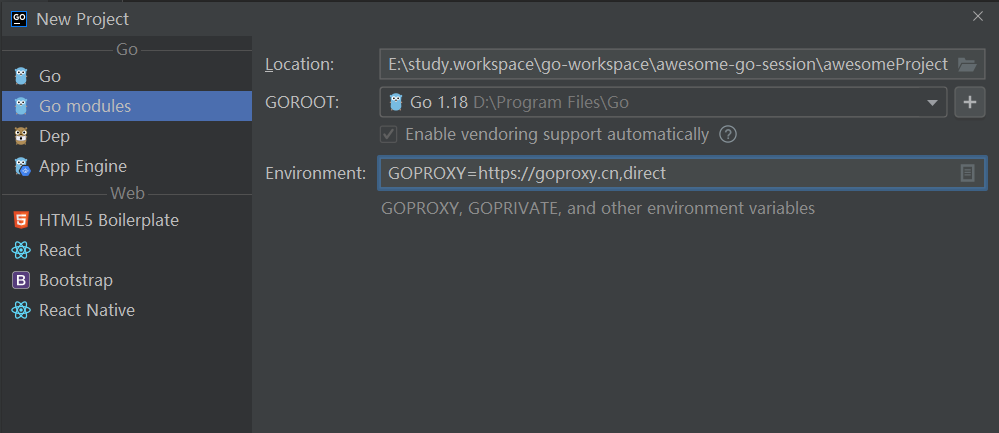Click the React atom icon
999x433 pixels.
21,250
